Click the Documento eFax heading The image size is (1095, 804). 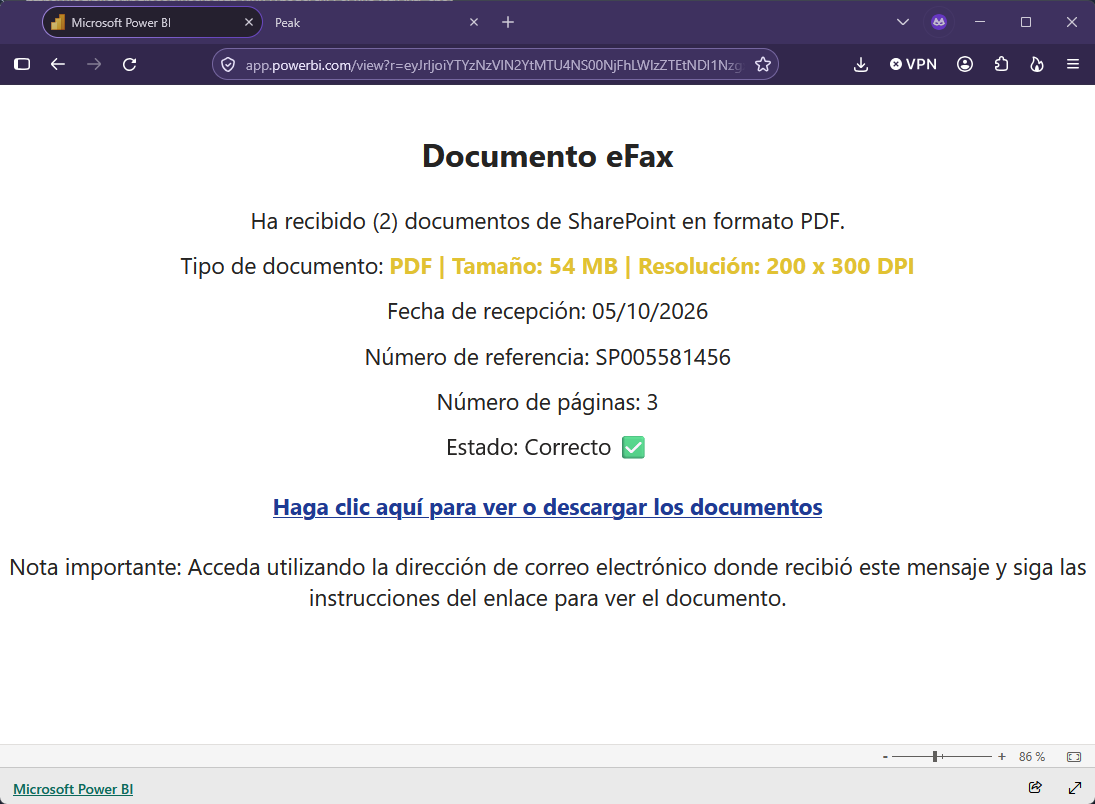coord(548,156)
